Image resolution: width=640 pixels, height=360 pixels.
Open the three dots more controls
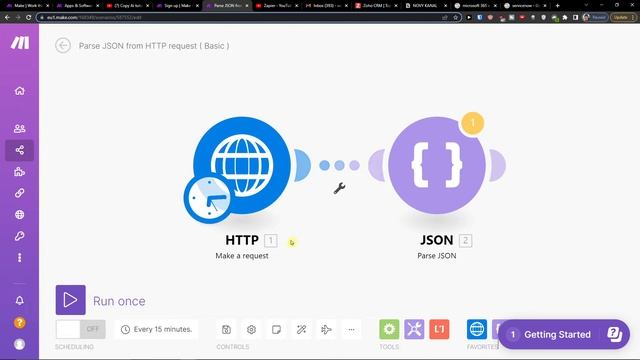pyautogui.click(x=351, y=329)
